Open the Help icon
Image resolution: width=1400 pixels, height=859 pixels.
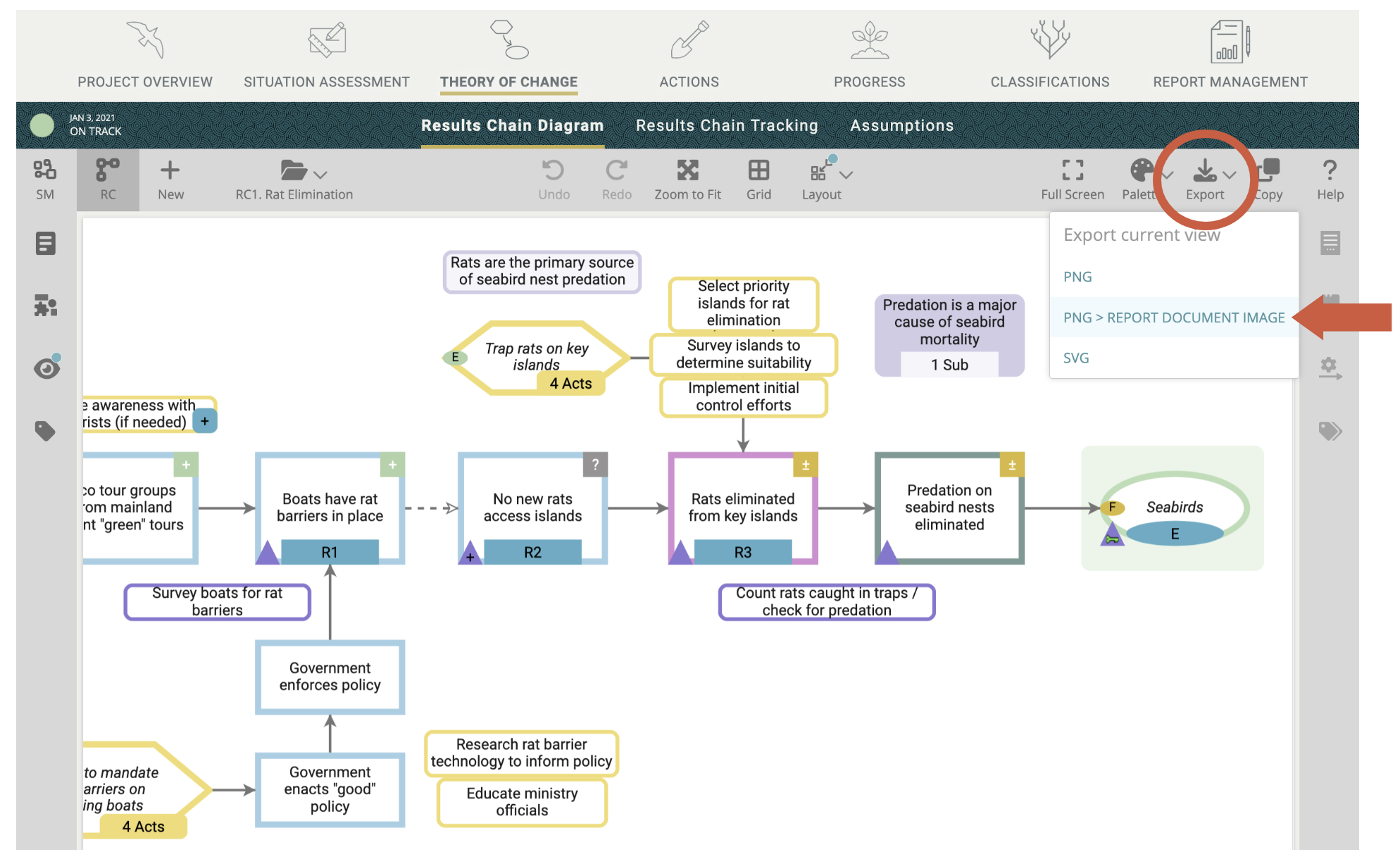pos(1329,170)
